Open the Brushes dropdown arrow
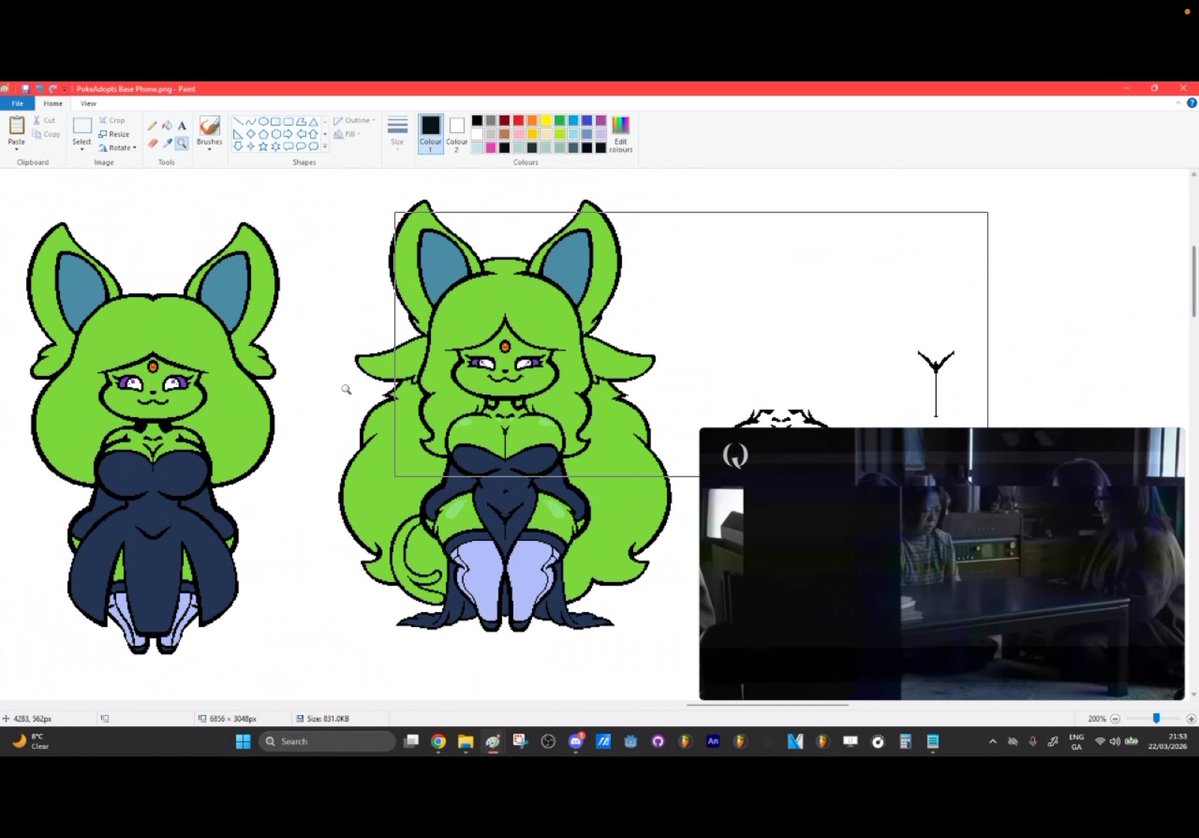The width and height of the screenshot is (1199, 838). (x=209, y=149)
